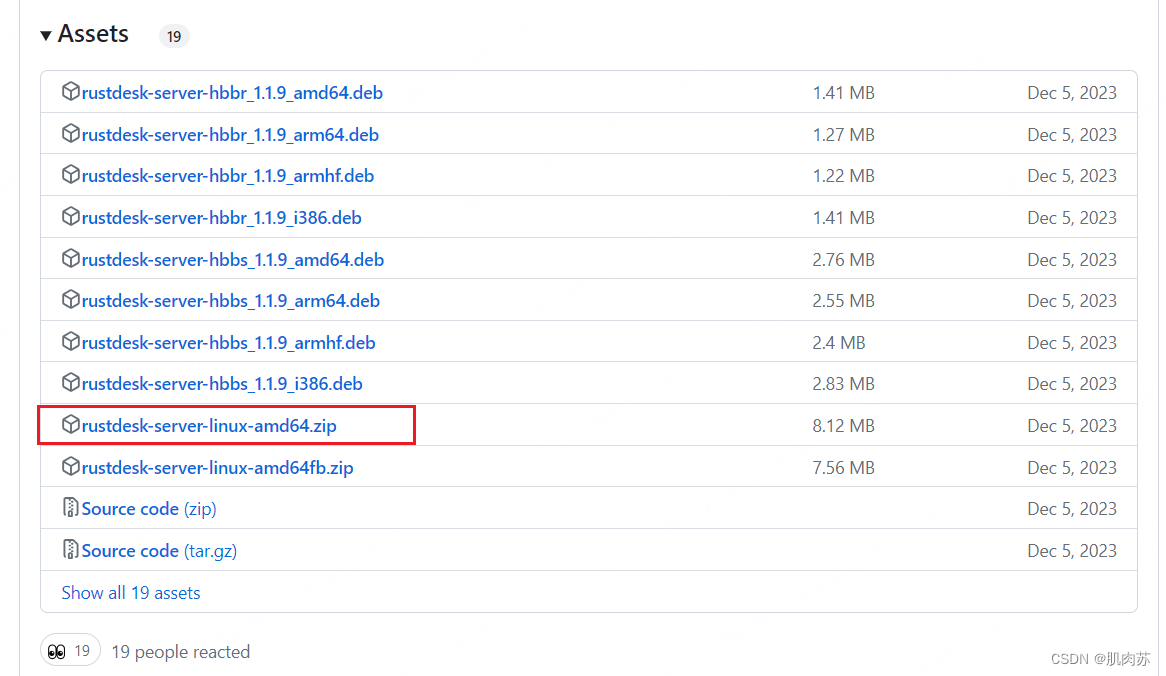This screenshot has width=1166, height=676.
Task: Click package icon for hbbs_1.1.9_arm64.deb
Action: click(71, 300)
